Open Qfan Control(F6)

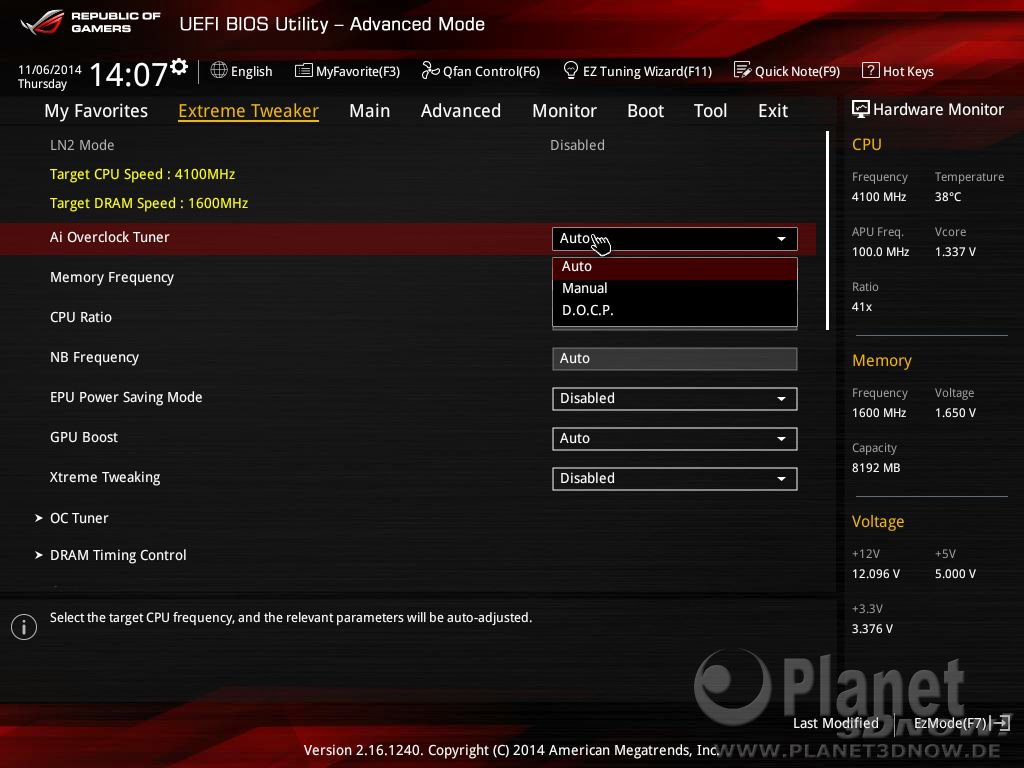tap(481, 71)
